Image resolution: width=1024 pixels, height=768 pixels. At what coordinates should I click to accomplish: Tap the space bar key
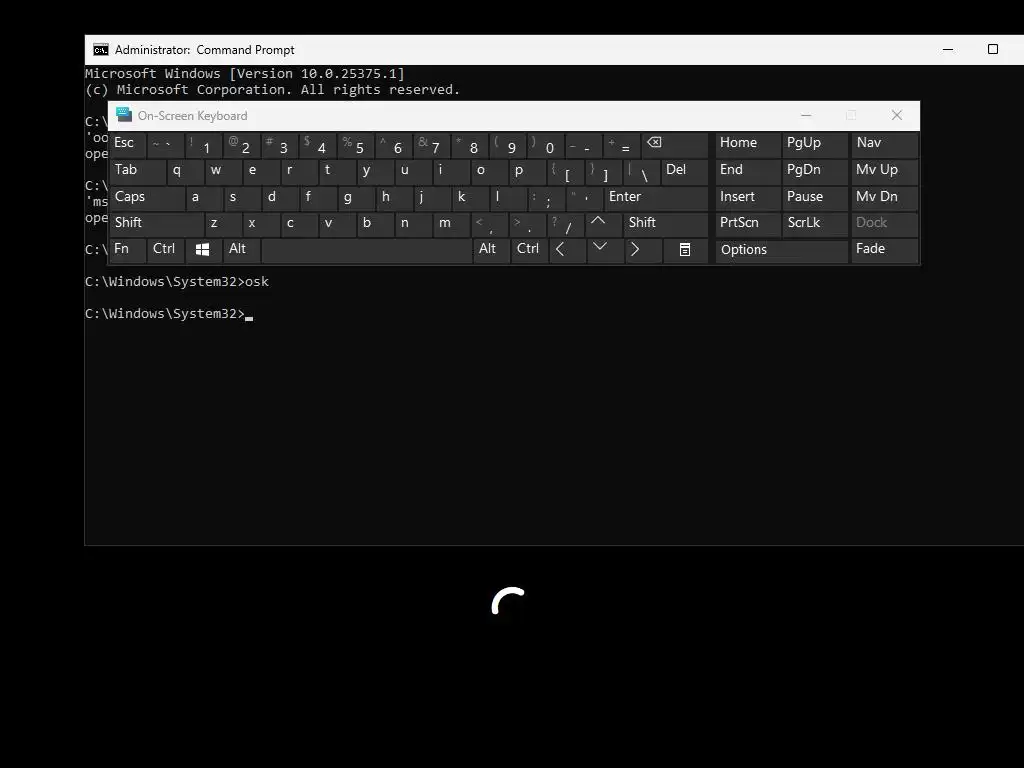point(366,250)
